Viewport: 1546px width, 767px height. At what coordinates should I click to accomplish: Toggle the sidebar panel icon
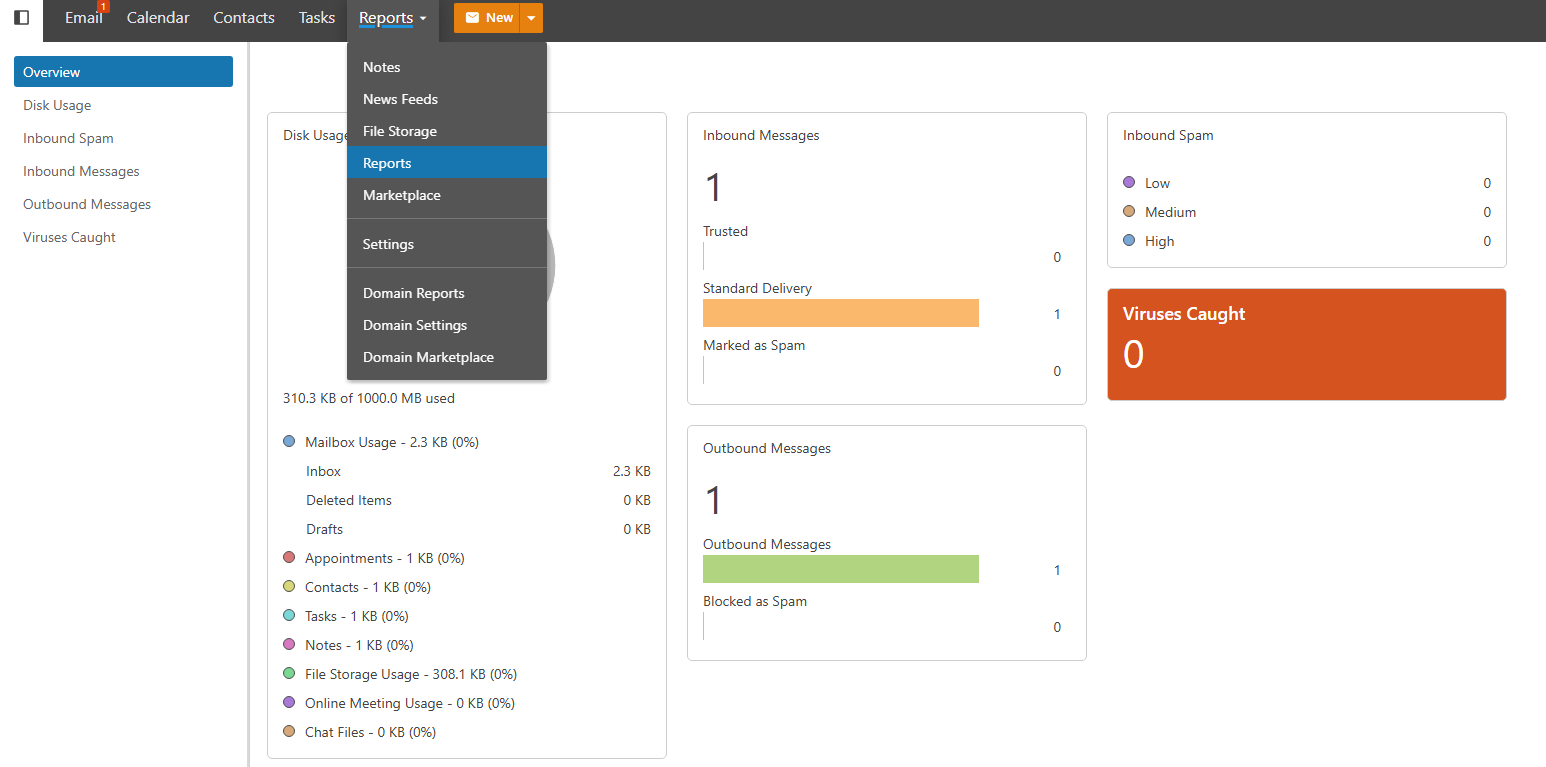pos(21,18)
